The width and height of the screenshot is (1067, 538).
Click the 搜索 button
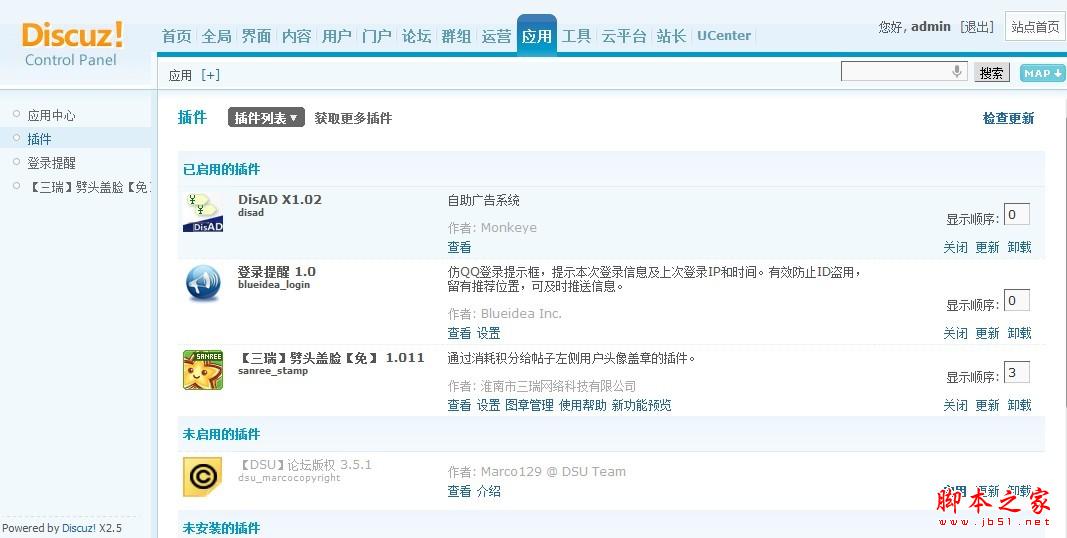pyautogui.click(x=992, y=73)
